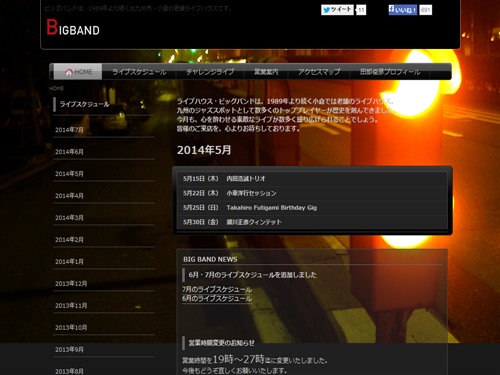This screenshot has width=500, height=375.
Task: Click the Facebook like button
Action: point(402,10)
